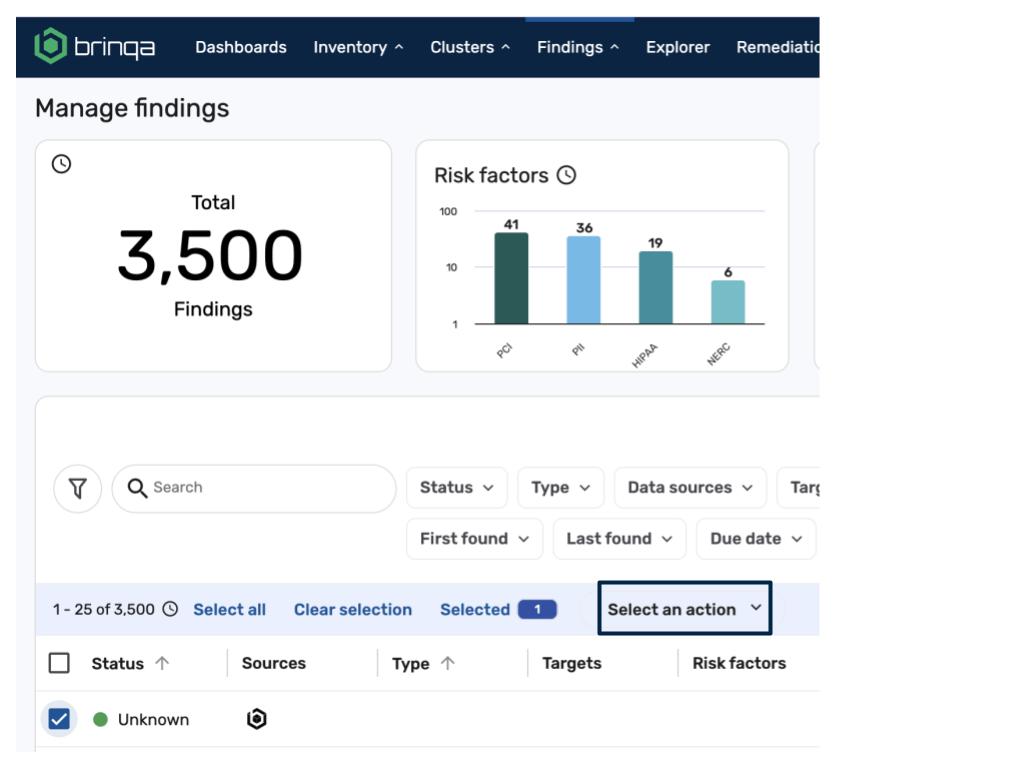
Task: Open the Select an action dropdown
Action: point(684,608)
